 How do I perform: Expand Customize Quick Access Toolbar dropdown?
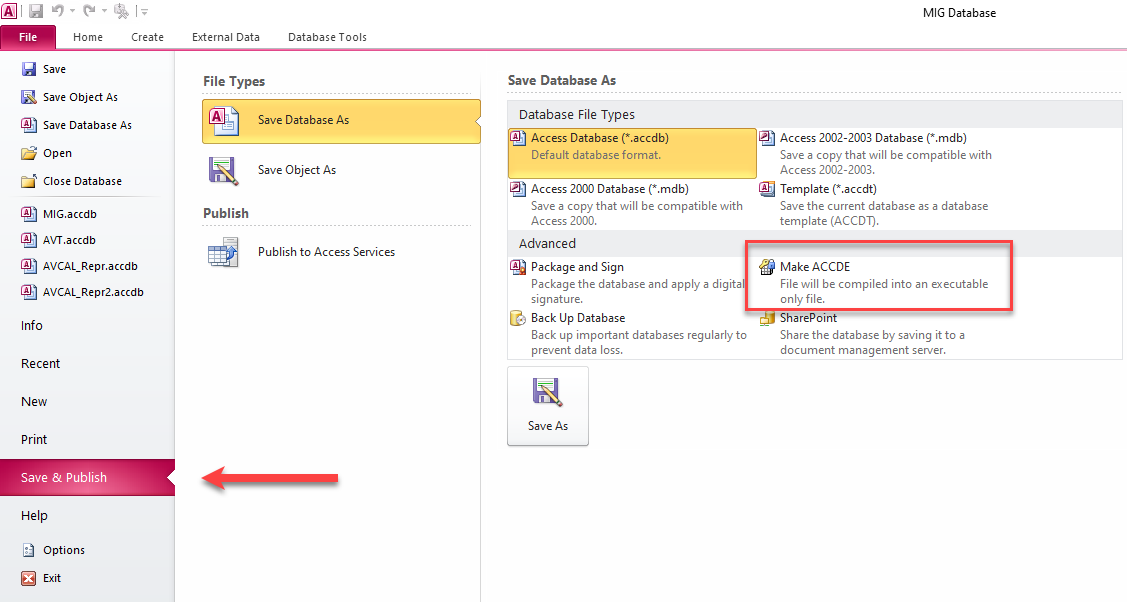[144, 12]
